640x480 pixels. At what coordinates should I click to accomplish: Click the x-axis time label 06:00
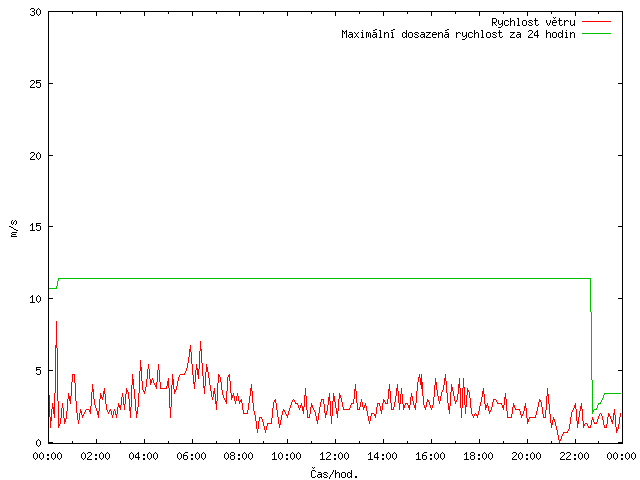pos(191,456)
